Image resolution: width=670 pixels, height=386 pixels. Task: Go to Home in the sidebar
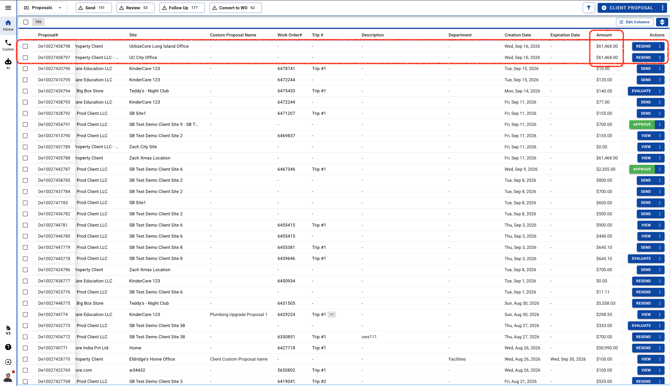(8, 25)
